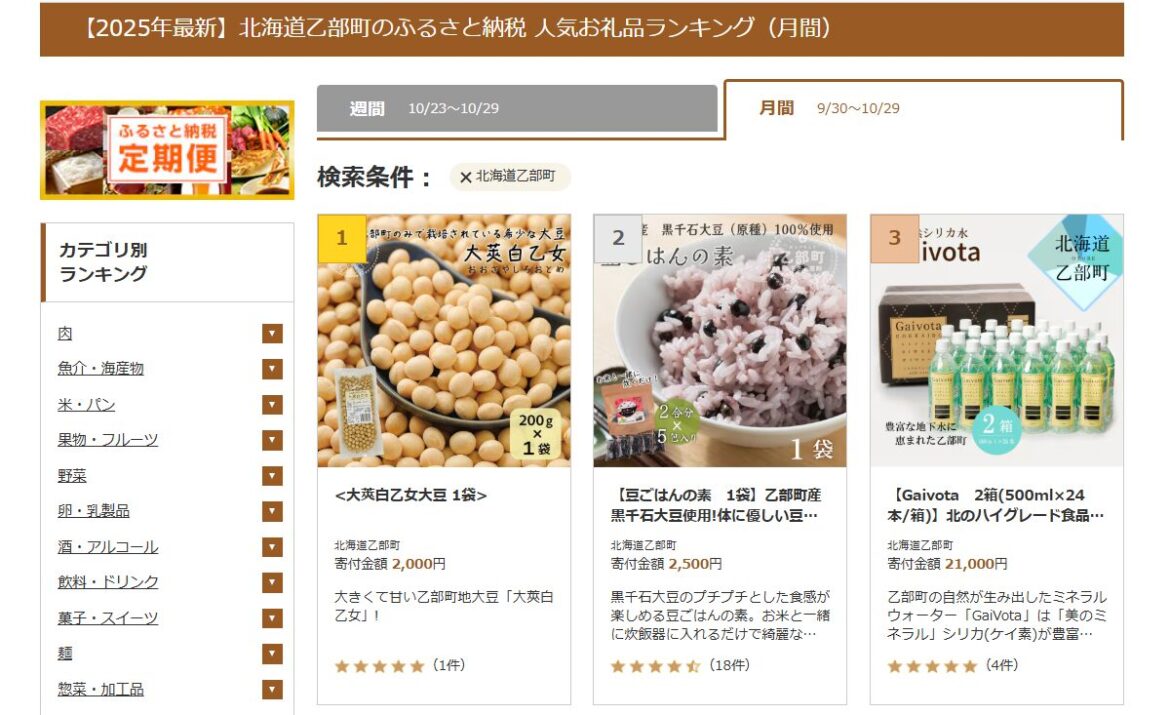Screen dimensions: 1170x715
Task: Expand the 魚介・海産物 category arrow
Action: 272,369
